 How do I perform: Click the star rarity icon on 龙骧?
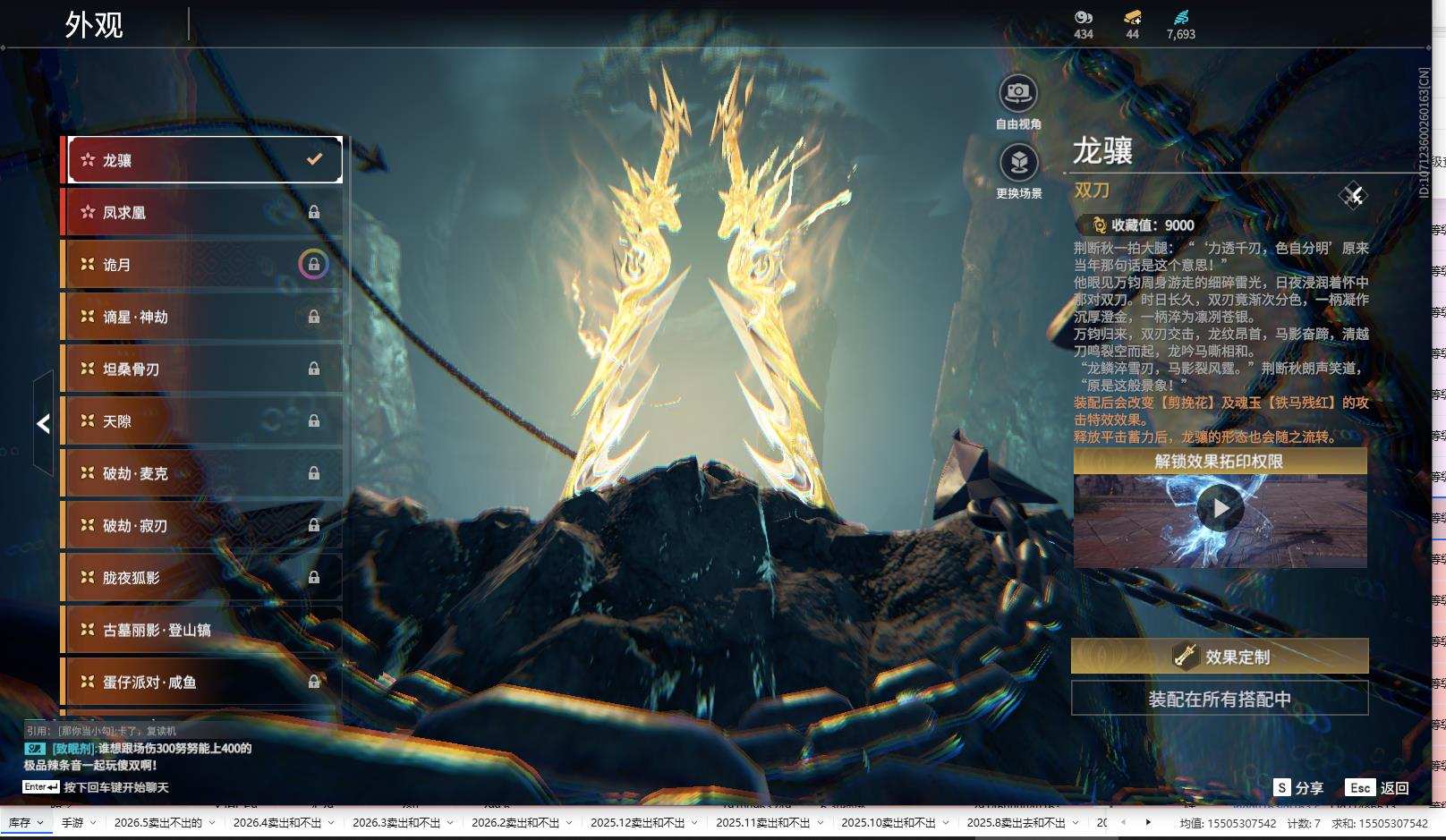(88, 160)
